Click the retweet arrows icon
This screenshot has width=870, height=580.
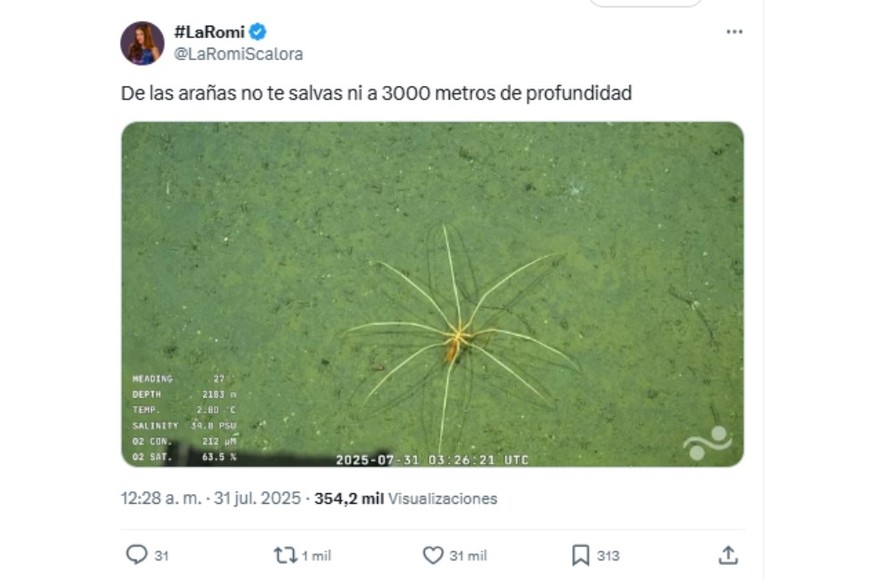(x=285, y=555)
